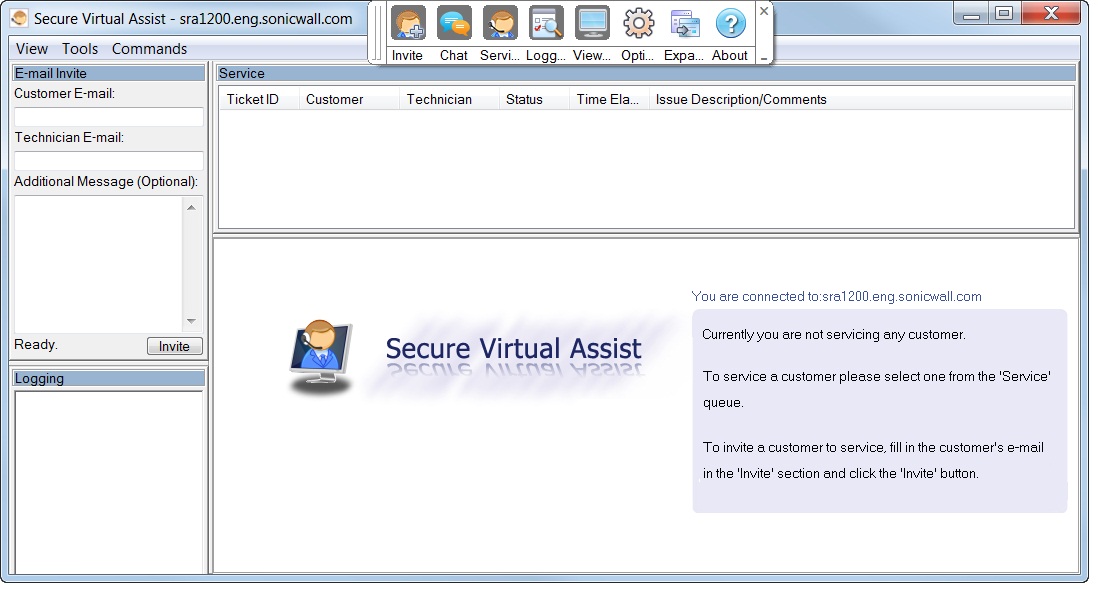The image size is (1098, 589).
Task: Click inside the Logging text box
Action: 109,482
